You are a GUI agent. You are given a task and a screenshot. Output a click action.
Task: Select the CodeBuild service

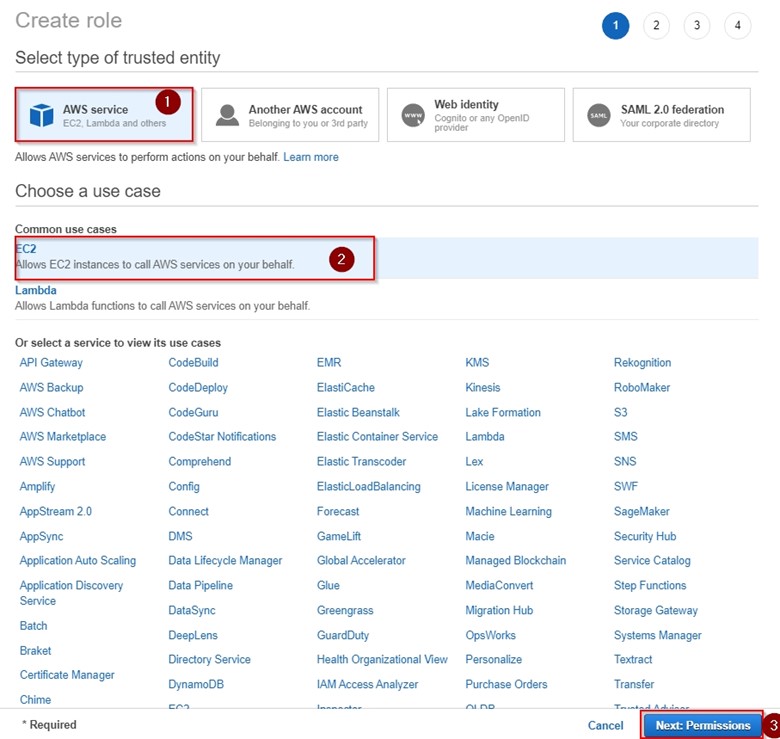194,363
